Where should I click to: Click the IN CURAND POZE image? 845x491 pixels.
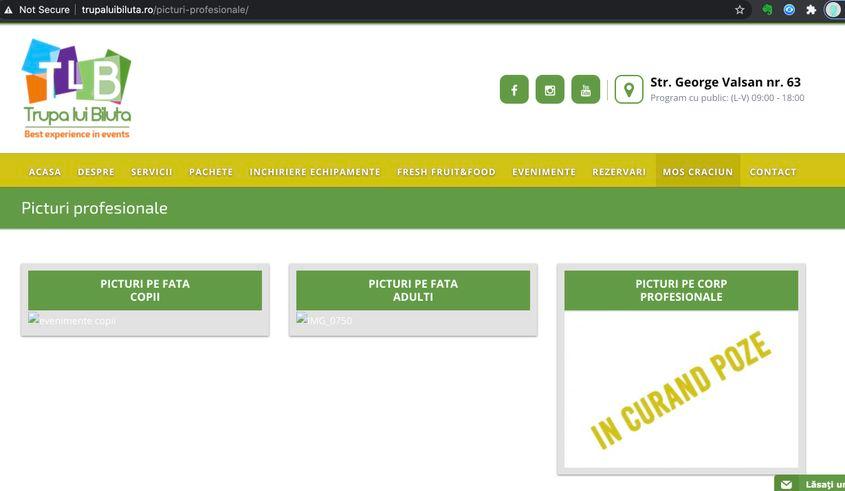tap(681, 390)
